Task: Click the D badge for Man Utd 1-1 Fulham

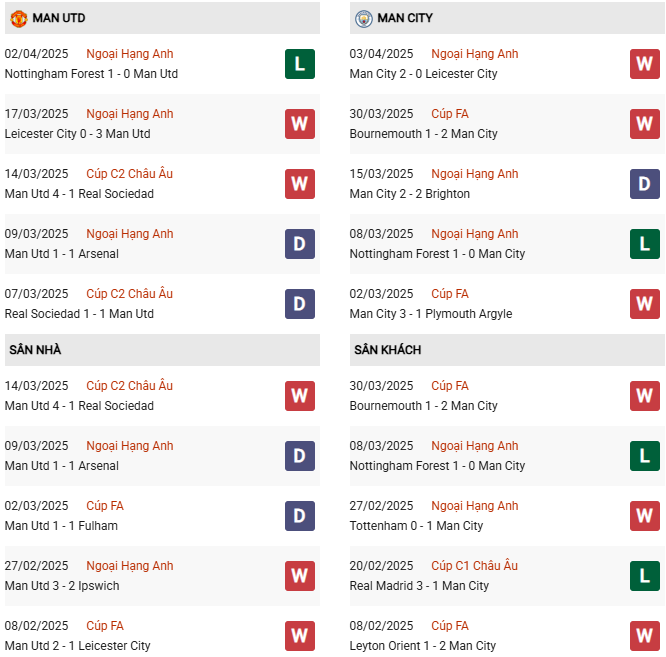Action: click(299, 516)
